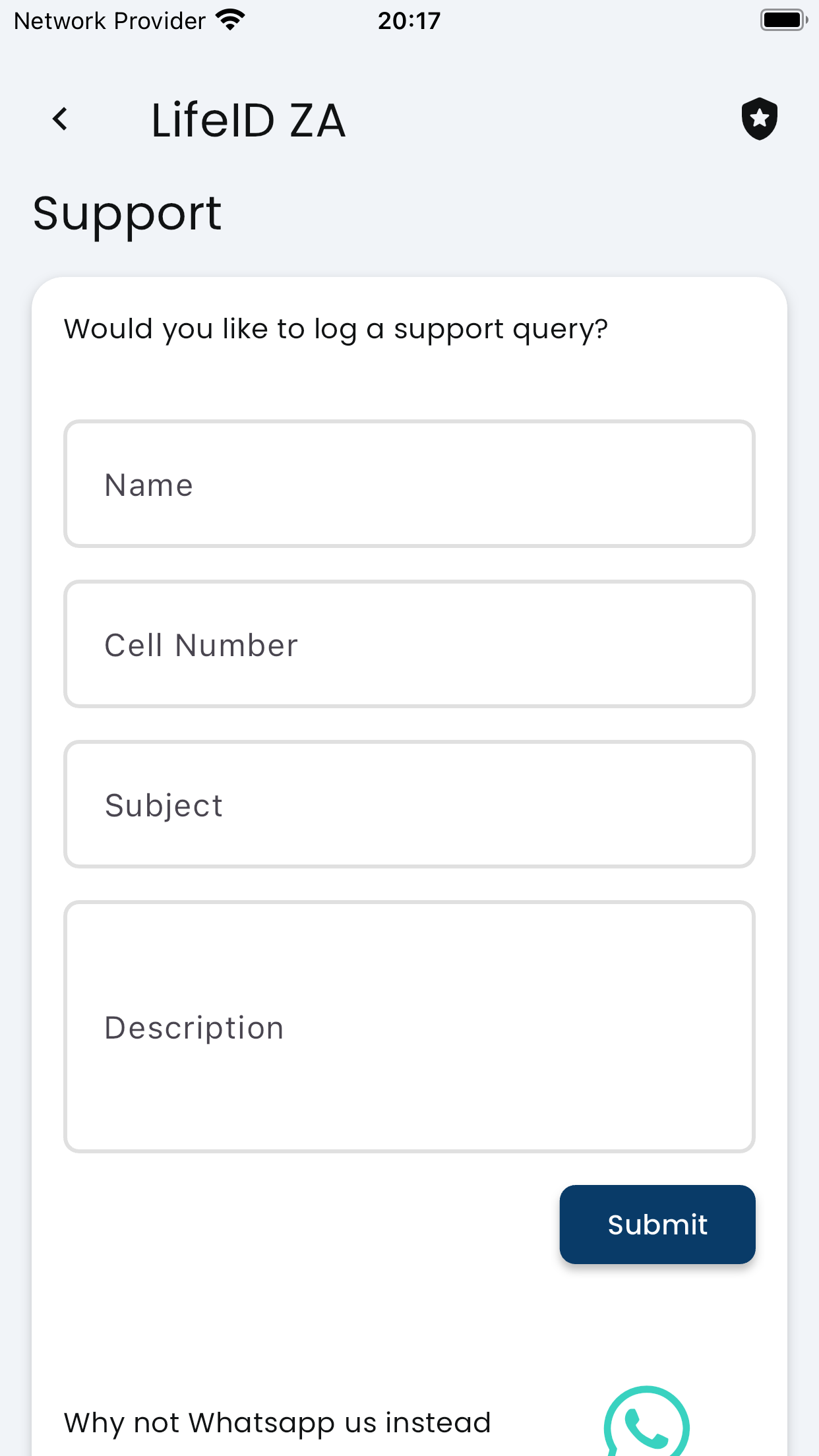Tap the Name placeholder text
Viewport: 819px width, 1456px height.
(149, 485)
